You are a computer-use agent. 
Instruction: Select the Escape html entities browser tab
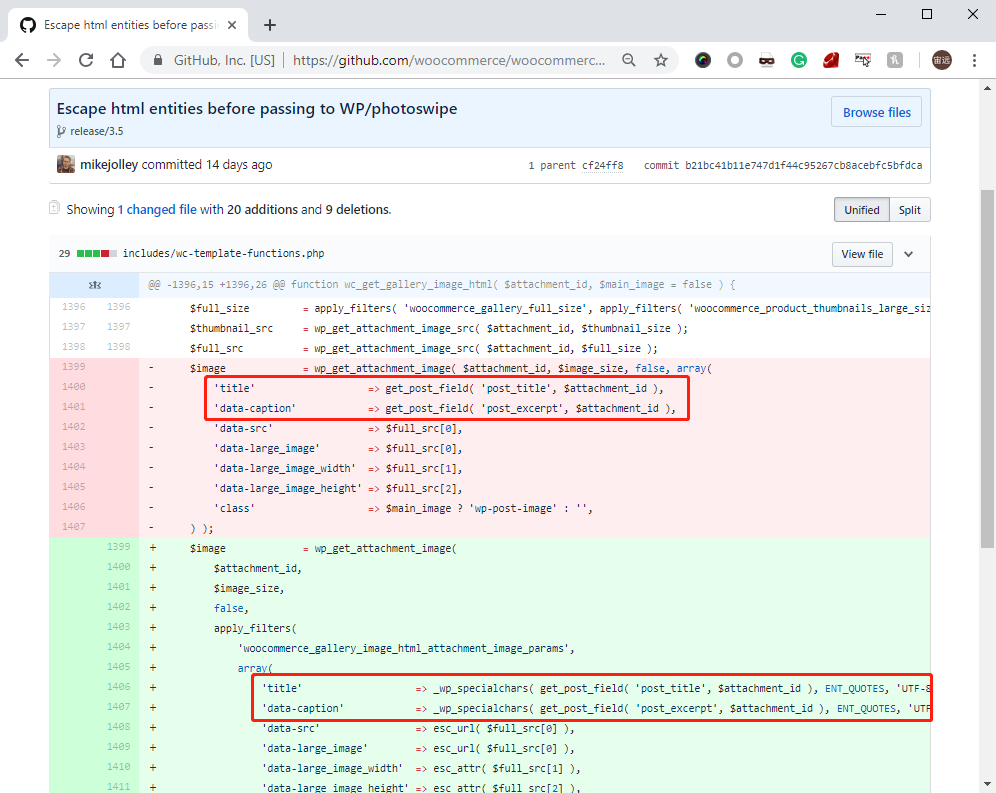pos(127,25)
